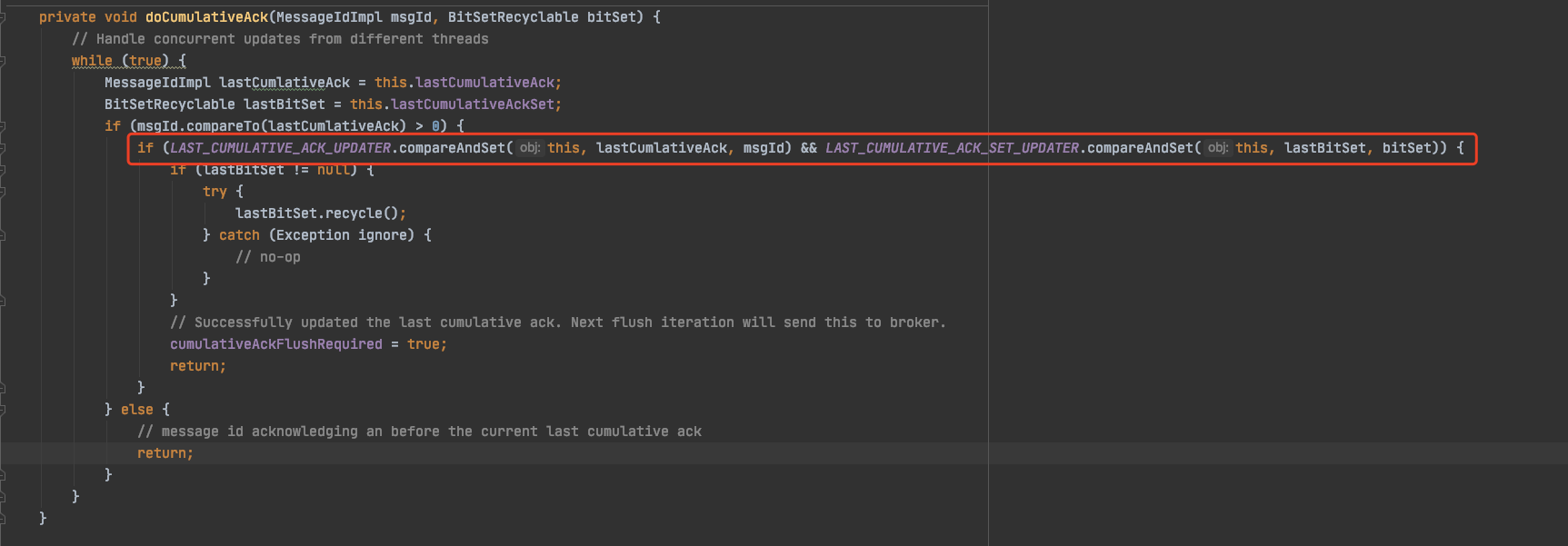1568x546 pixels.
Task: Click the && operator
Action: click(x=809, y=148)
